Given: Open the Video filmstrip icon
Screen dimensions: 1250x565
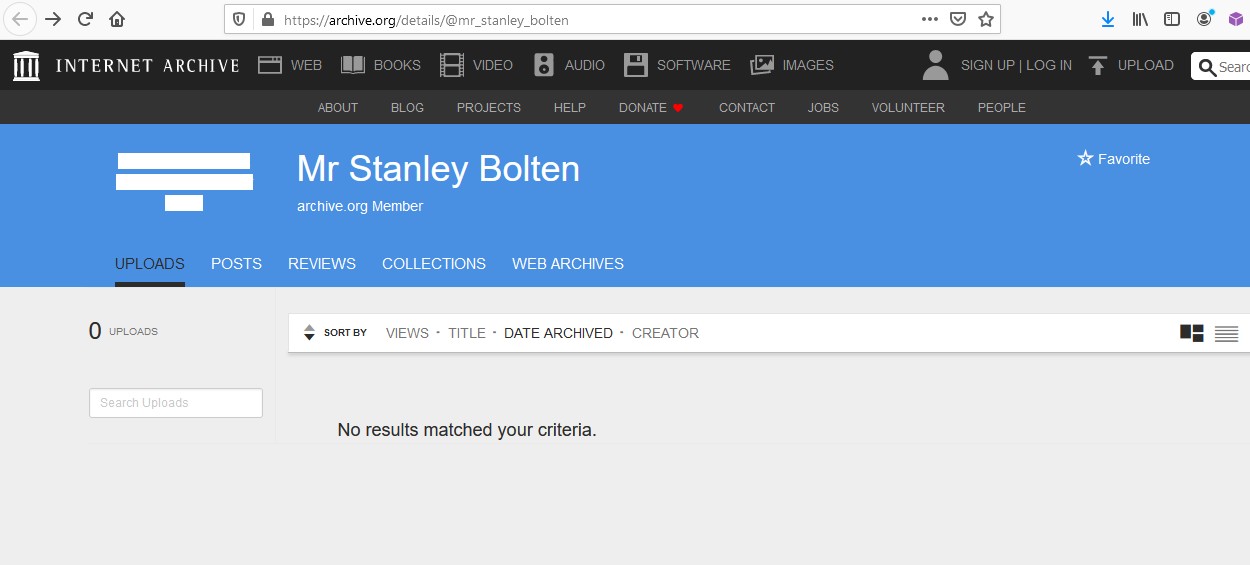Looking at the screenshot, I should tap(452, 65).
